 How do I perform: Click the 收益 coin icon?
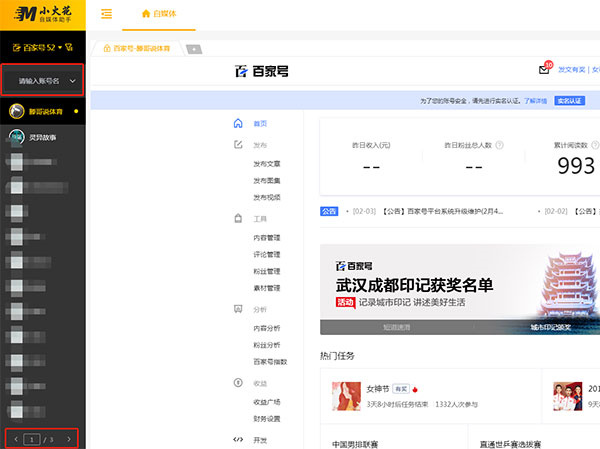[x=238, y=382]
